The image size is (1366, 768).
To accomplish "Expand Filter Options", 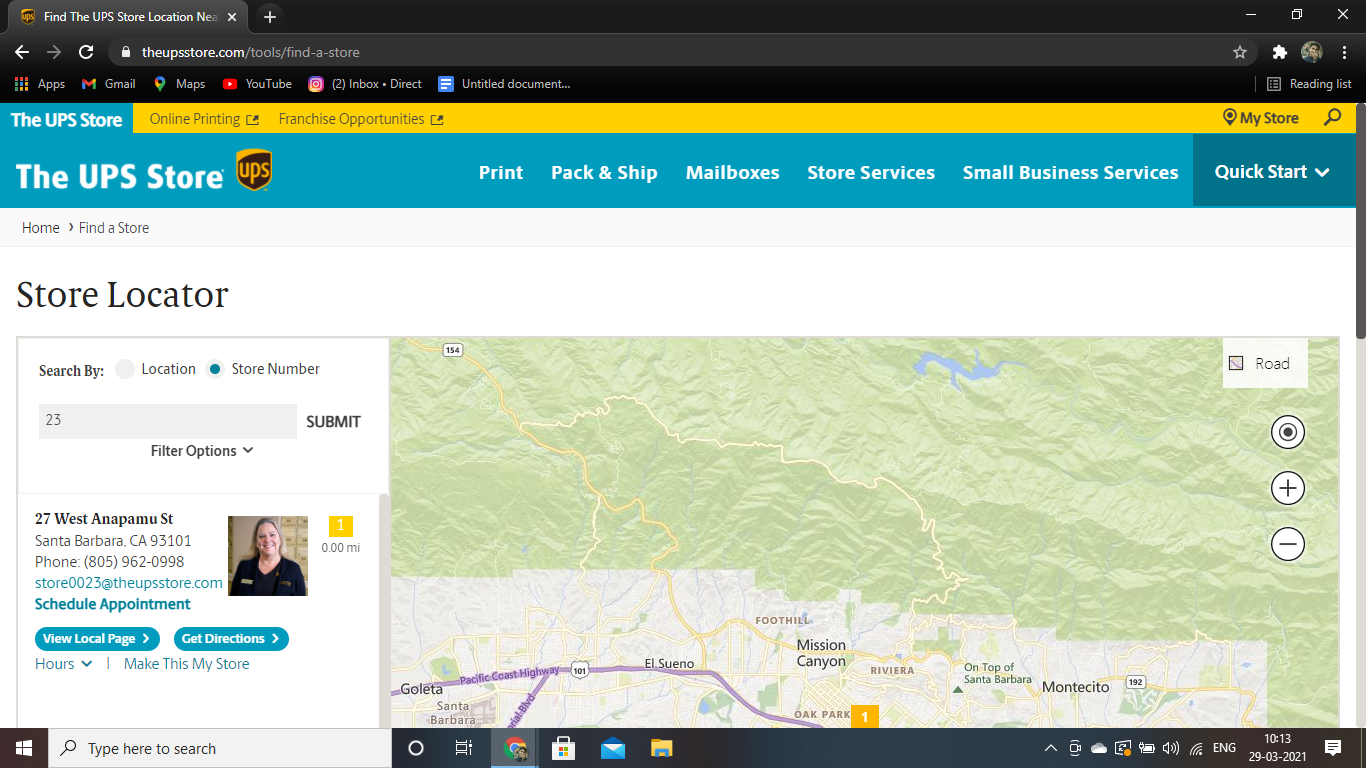I will pos(202,451).
